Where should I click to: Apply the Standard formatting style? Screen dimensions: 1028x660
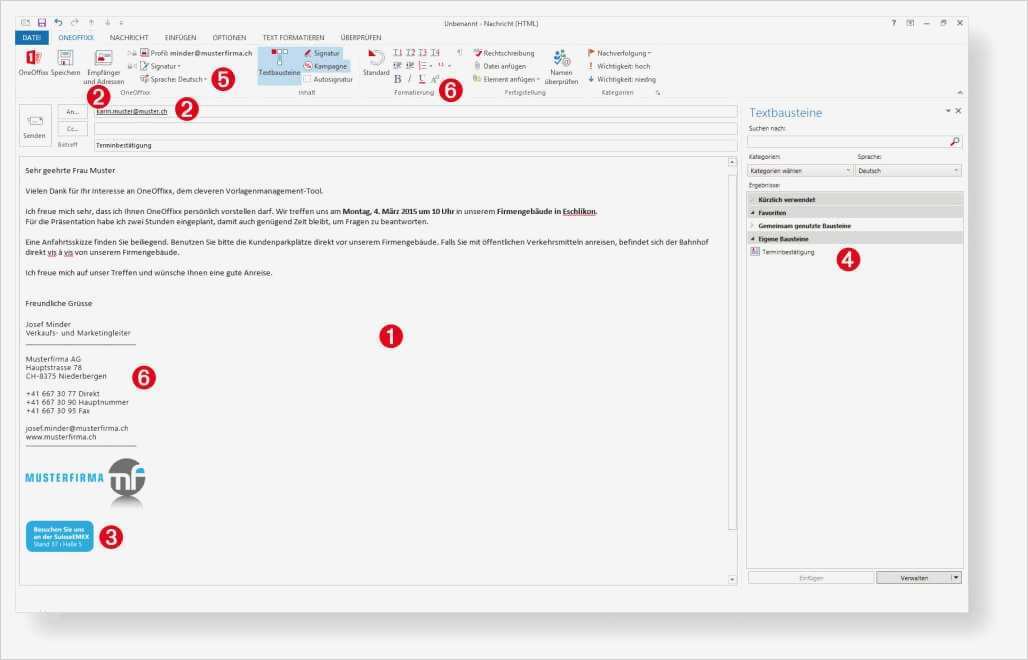tap(376, 63)
